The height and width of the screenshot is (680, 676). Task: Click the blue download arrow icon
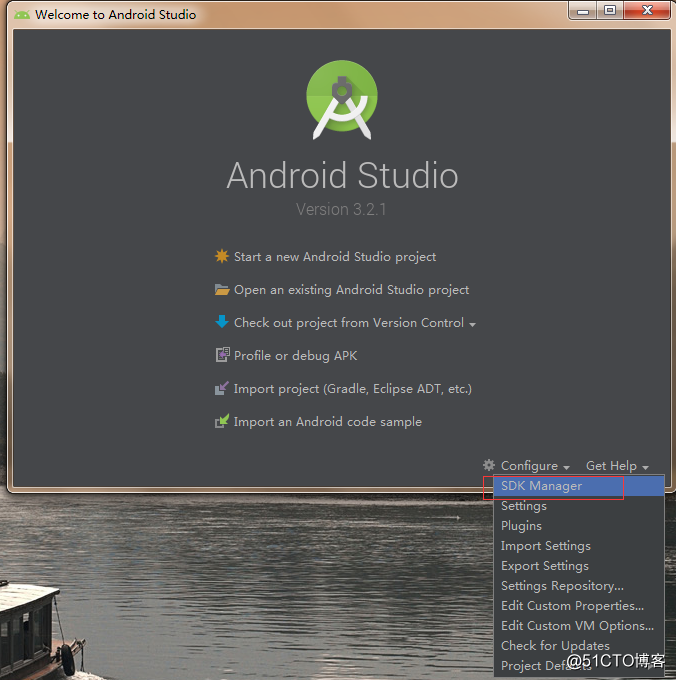[222, 322]
